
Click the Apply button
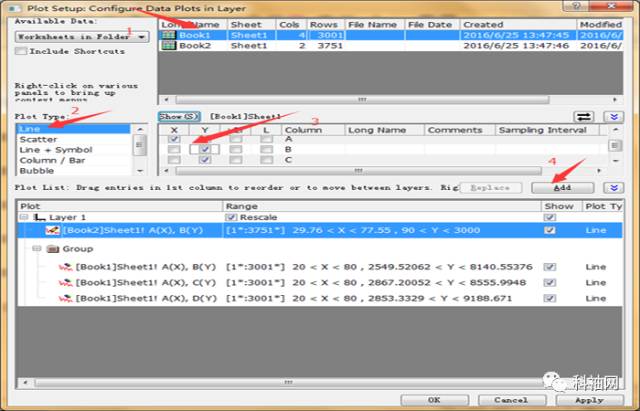pos(589,400)
